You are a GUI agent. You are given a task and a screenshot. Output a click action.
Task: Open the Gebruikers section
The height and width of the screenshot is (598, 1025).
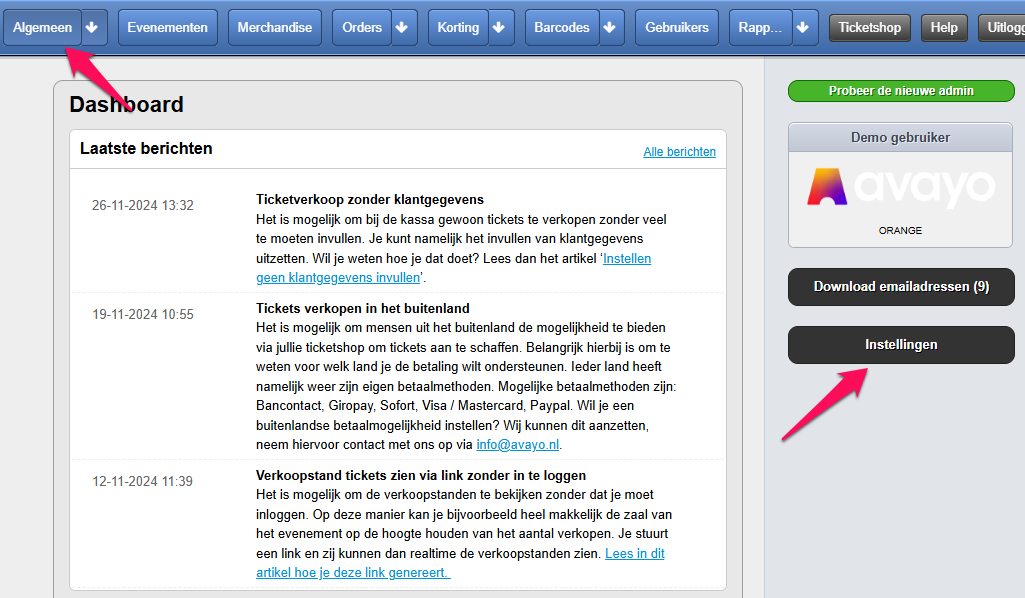point(677,27)
